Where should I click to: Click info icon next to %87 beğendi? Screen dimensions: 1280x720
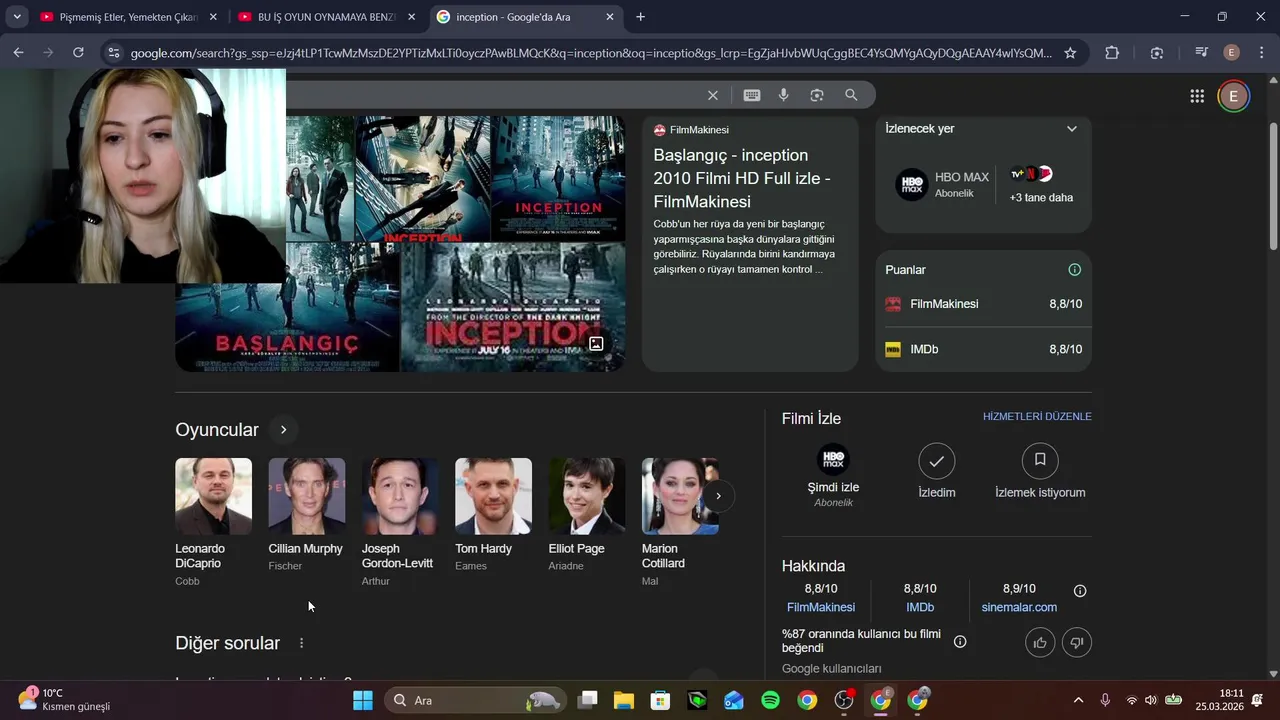click(x=960, y=641)
